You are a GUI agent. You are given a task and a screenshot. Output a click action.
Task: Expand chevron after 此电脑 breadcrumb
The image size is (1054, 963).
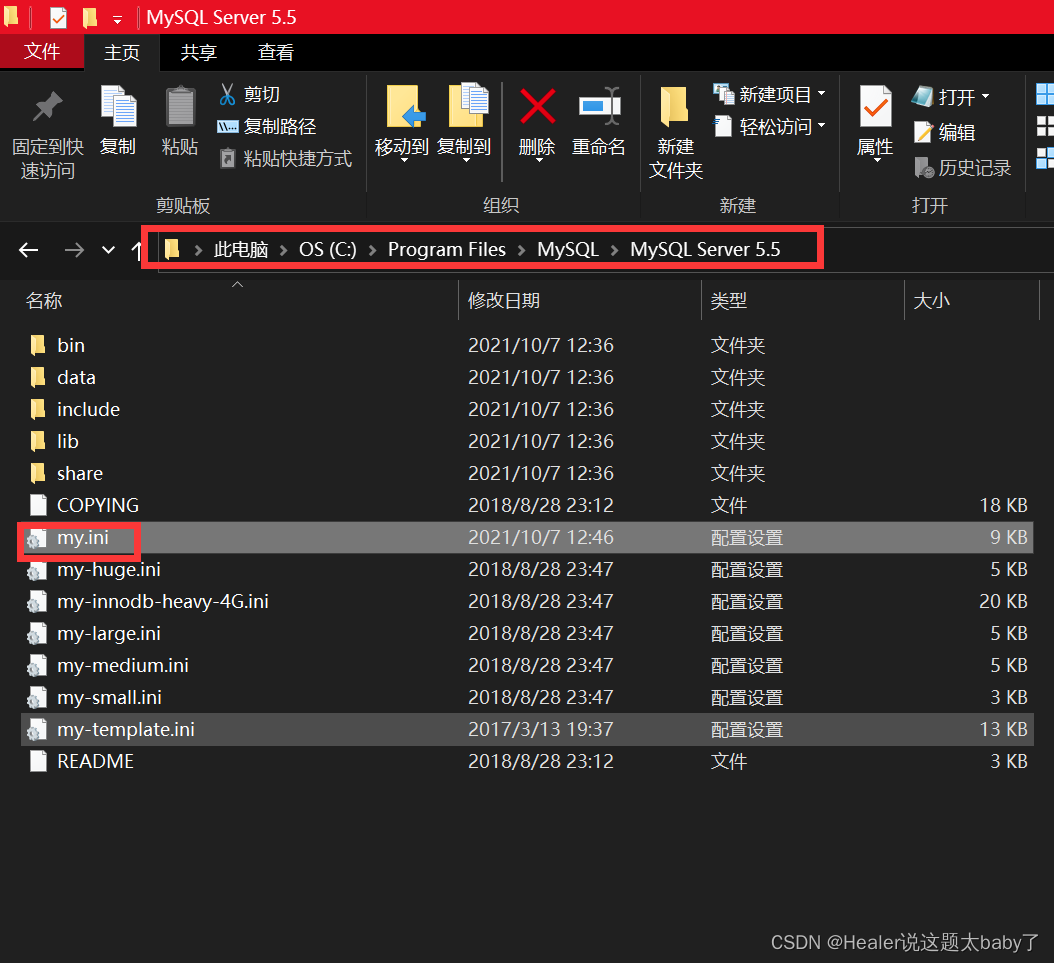[x=284, y=250]
